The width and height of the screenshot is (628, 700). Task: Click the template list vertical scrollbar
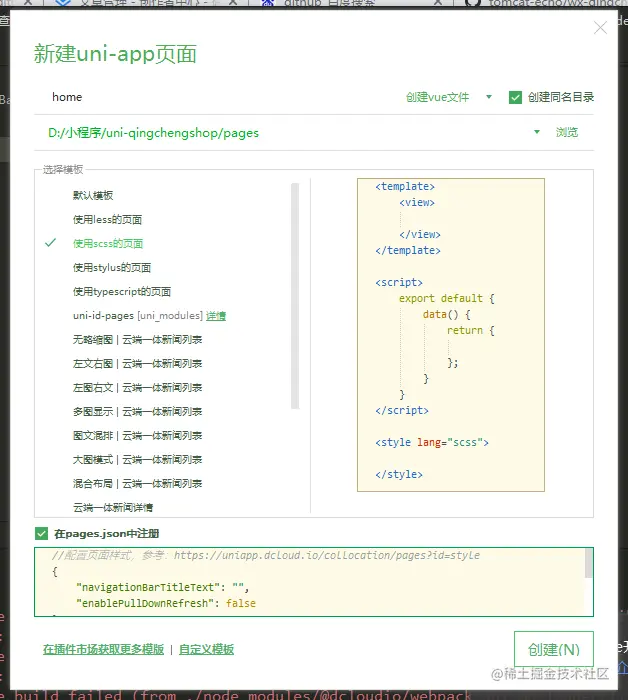(x=295, y=296)
